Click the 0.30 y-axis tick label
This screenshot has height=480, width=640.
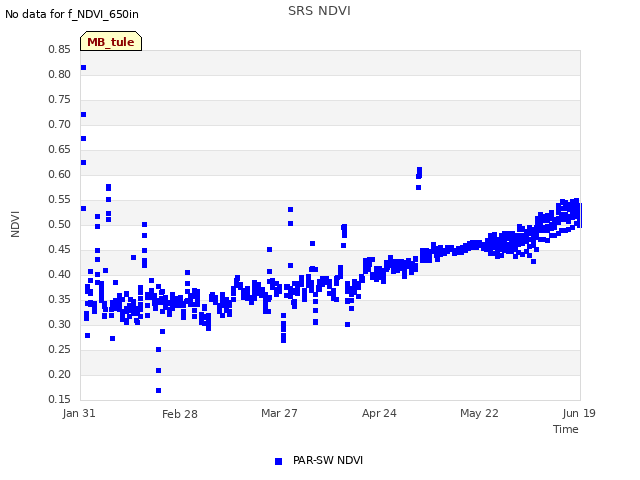pos(59,324)
